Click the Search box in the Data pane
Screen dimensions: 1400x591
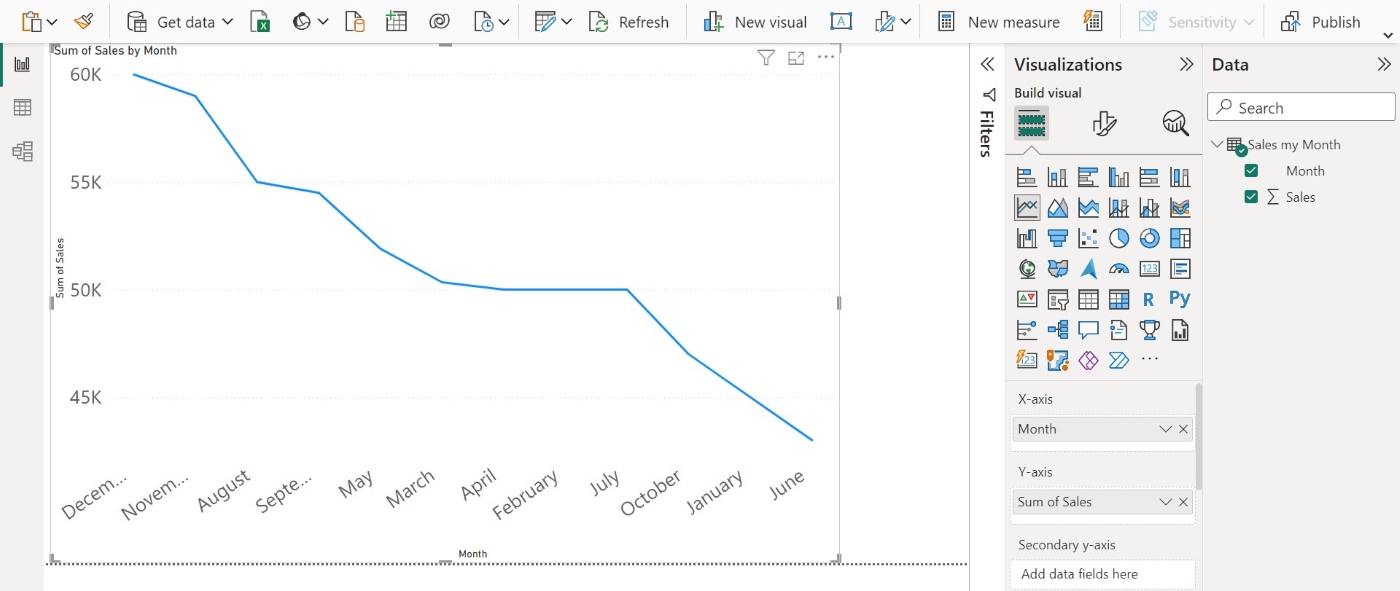click(1300, 106)
